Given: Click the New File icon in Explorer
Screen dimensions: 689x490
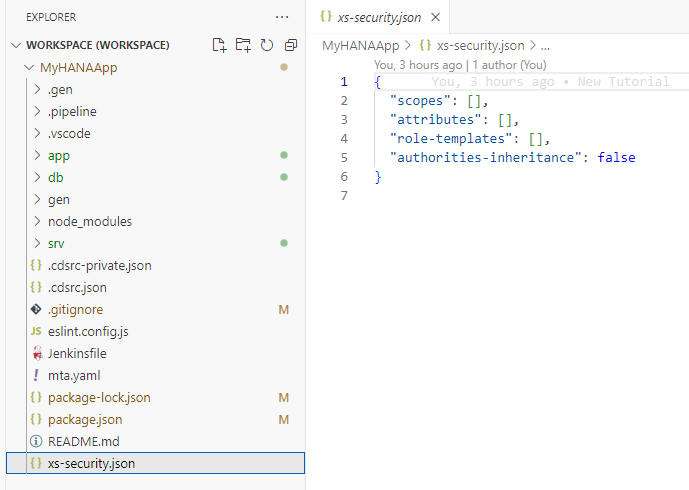Looking at the screenshot, I should (x=219, y=45).
